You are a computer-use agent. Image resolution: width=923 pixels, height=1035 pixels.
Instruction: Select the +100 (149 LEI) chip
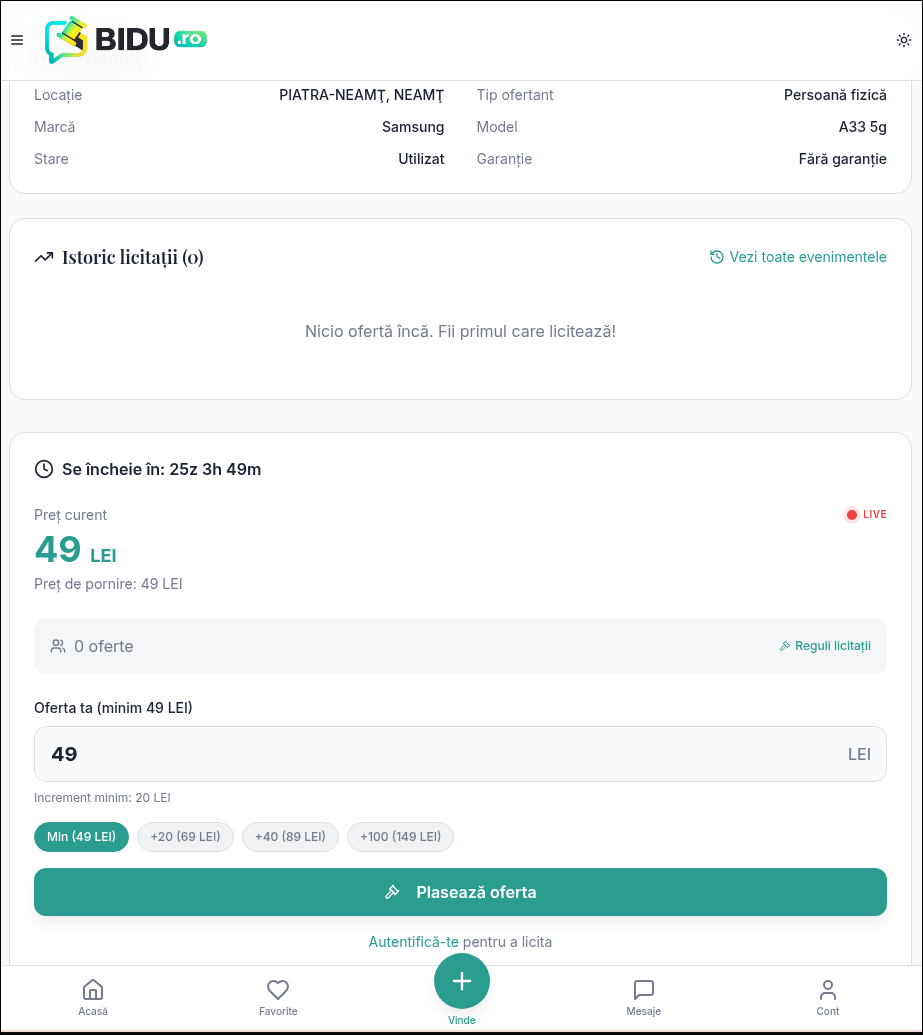pos(400,837)
